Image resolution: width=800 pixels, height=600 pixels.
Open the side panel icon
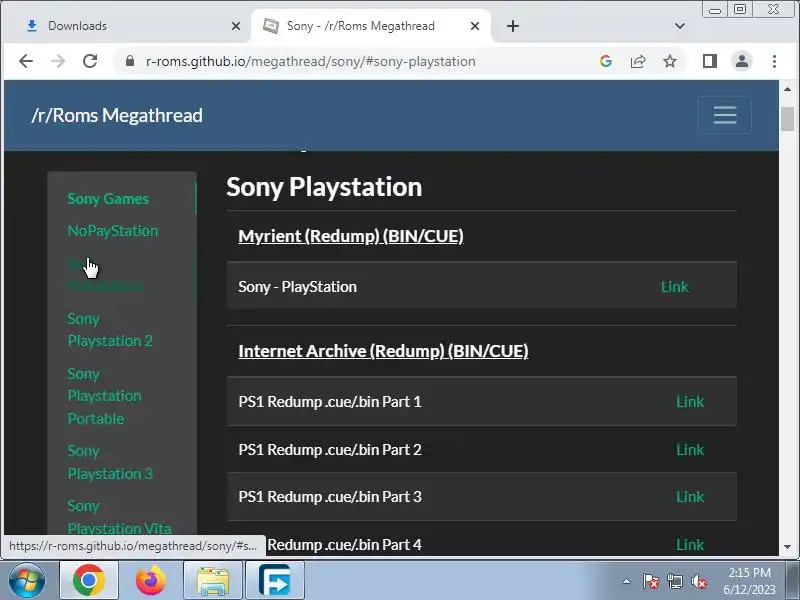coord(710,61)
